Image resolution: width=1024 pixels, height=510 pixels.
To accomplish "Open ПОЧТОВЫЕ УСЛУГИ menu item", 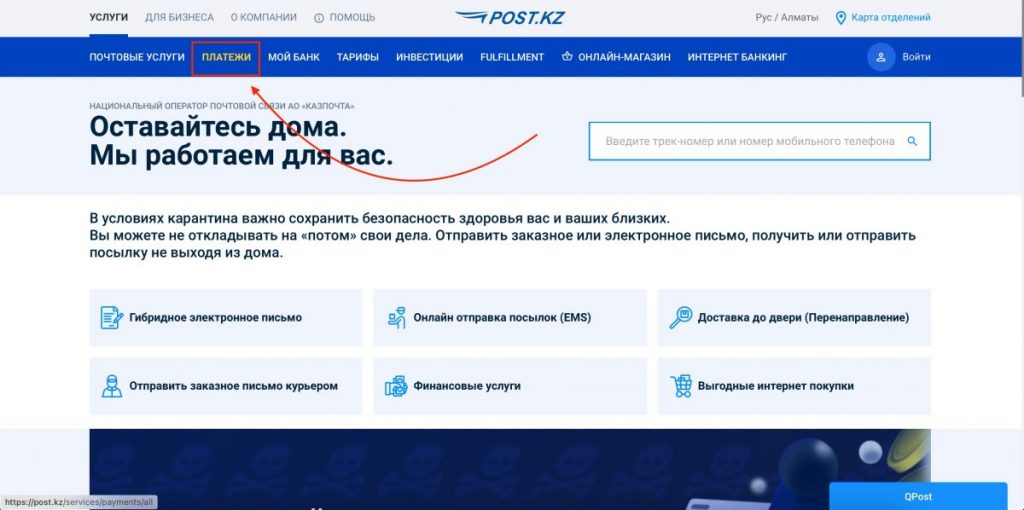I will coord(137,57).
